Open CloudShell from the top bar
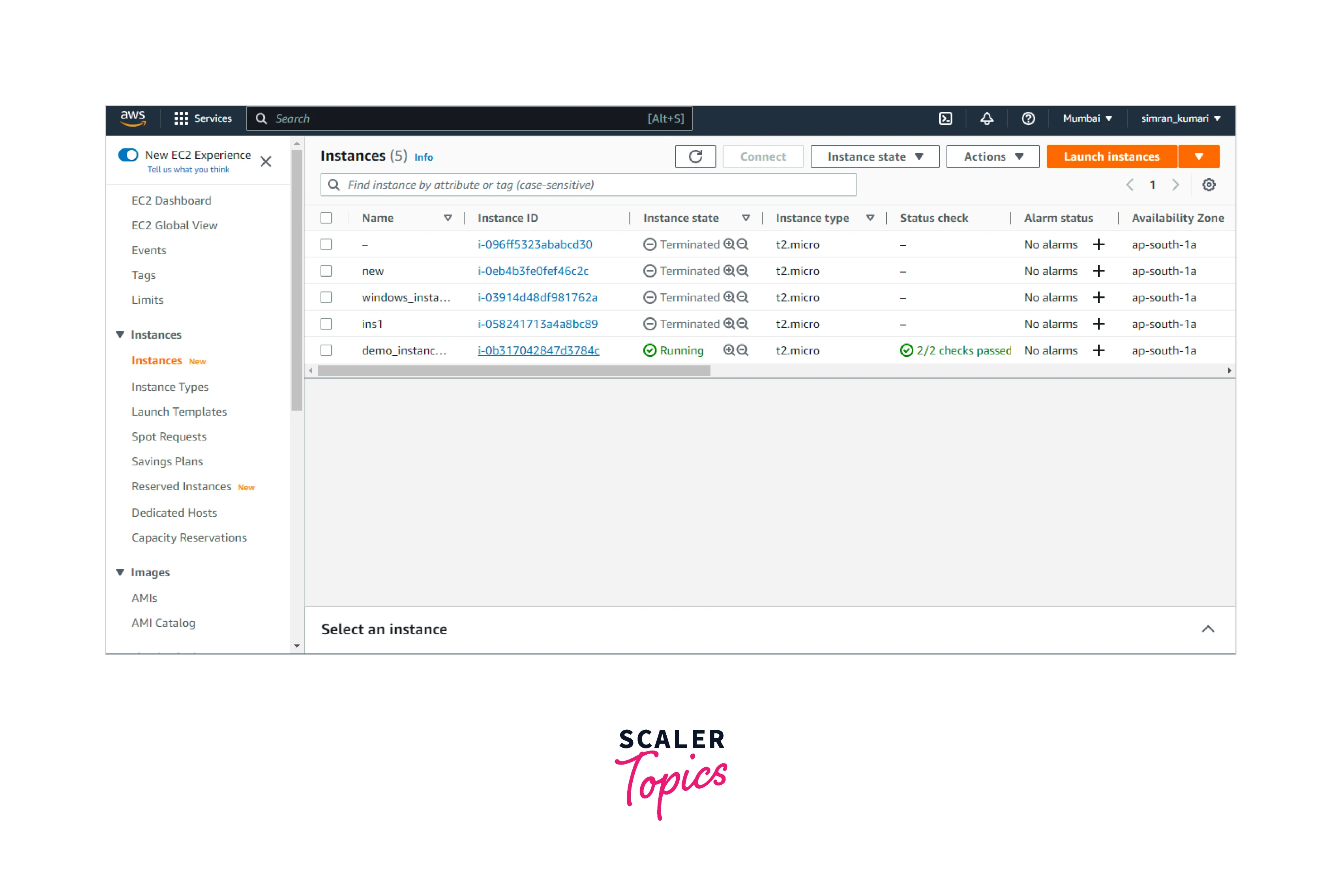 click(x=946, y=118)
